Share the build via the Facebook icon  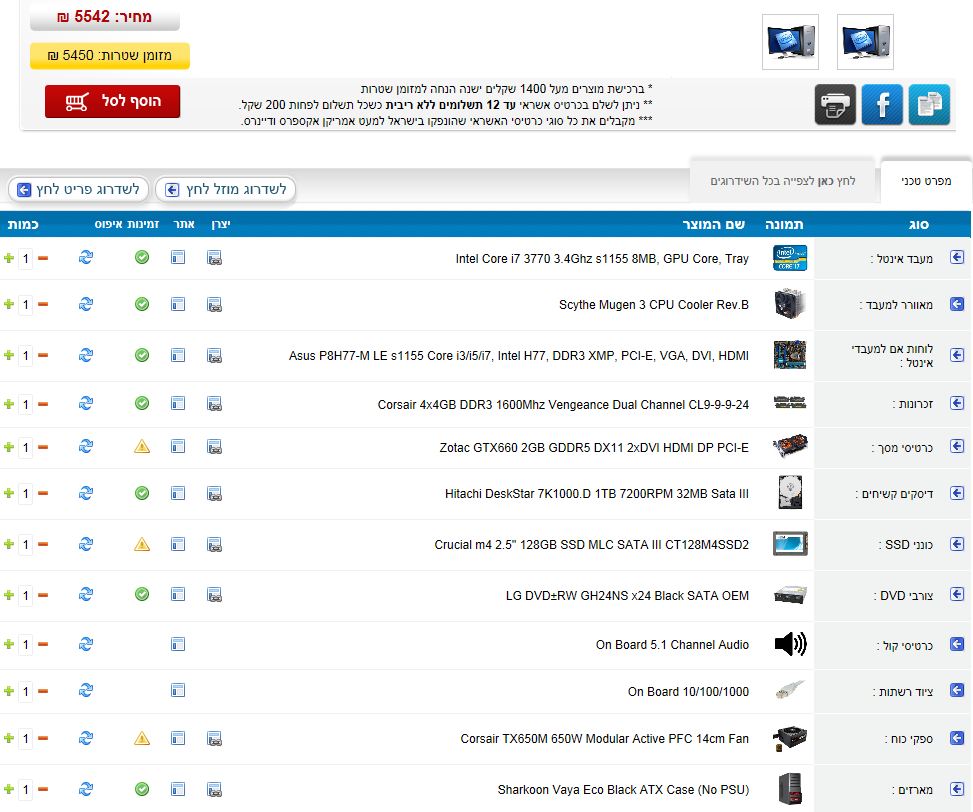tap(882, 104)
